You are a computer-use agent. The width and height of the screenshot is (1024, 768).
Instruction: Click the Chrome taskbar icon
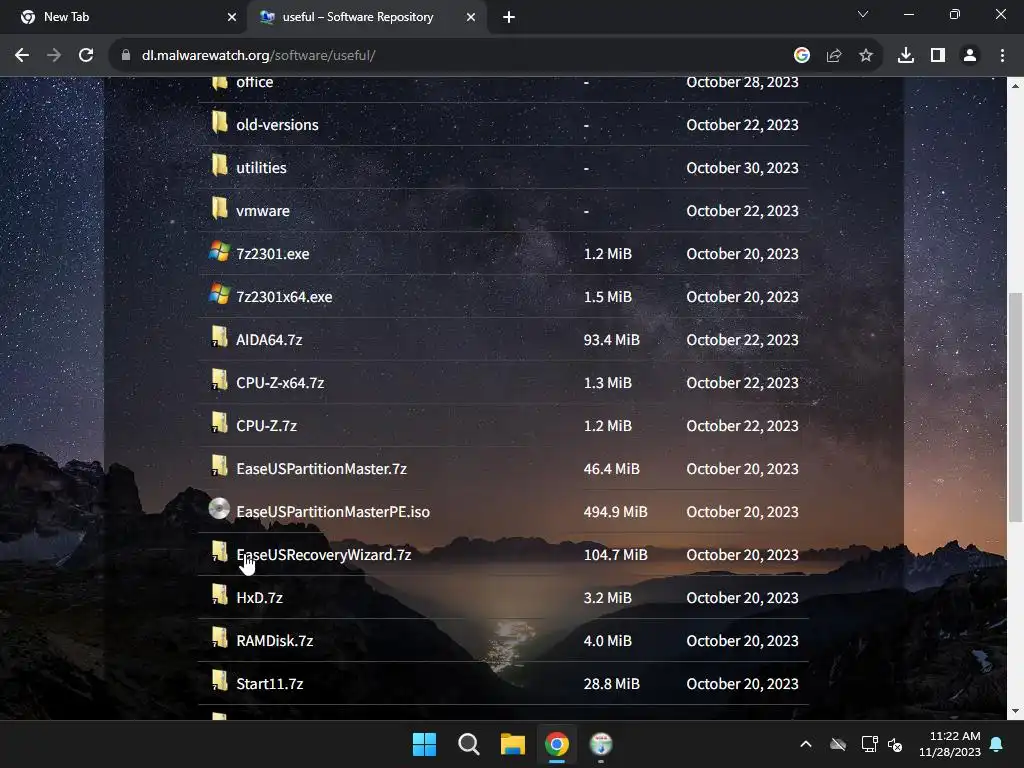click(556, 744)
